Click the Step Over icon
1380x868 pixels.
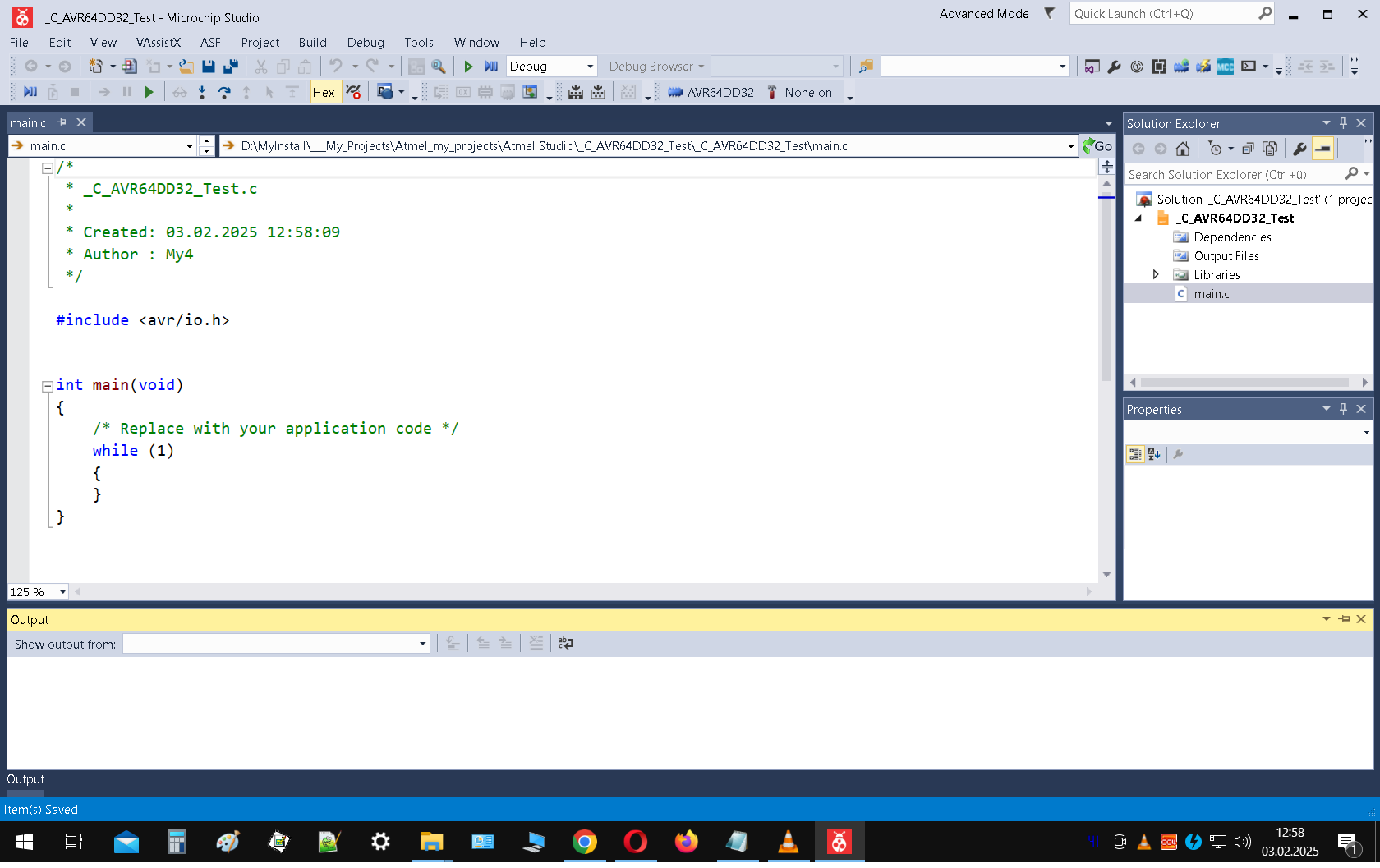224,93
